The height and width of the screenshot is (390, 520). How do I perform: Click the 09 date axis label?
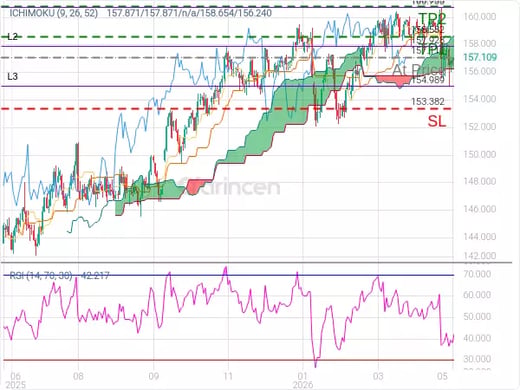(x=154, y=377)
